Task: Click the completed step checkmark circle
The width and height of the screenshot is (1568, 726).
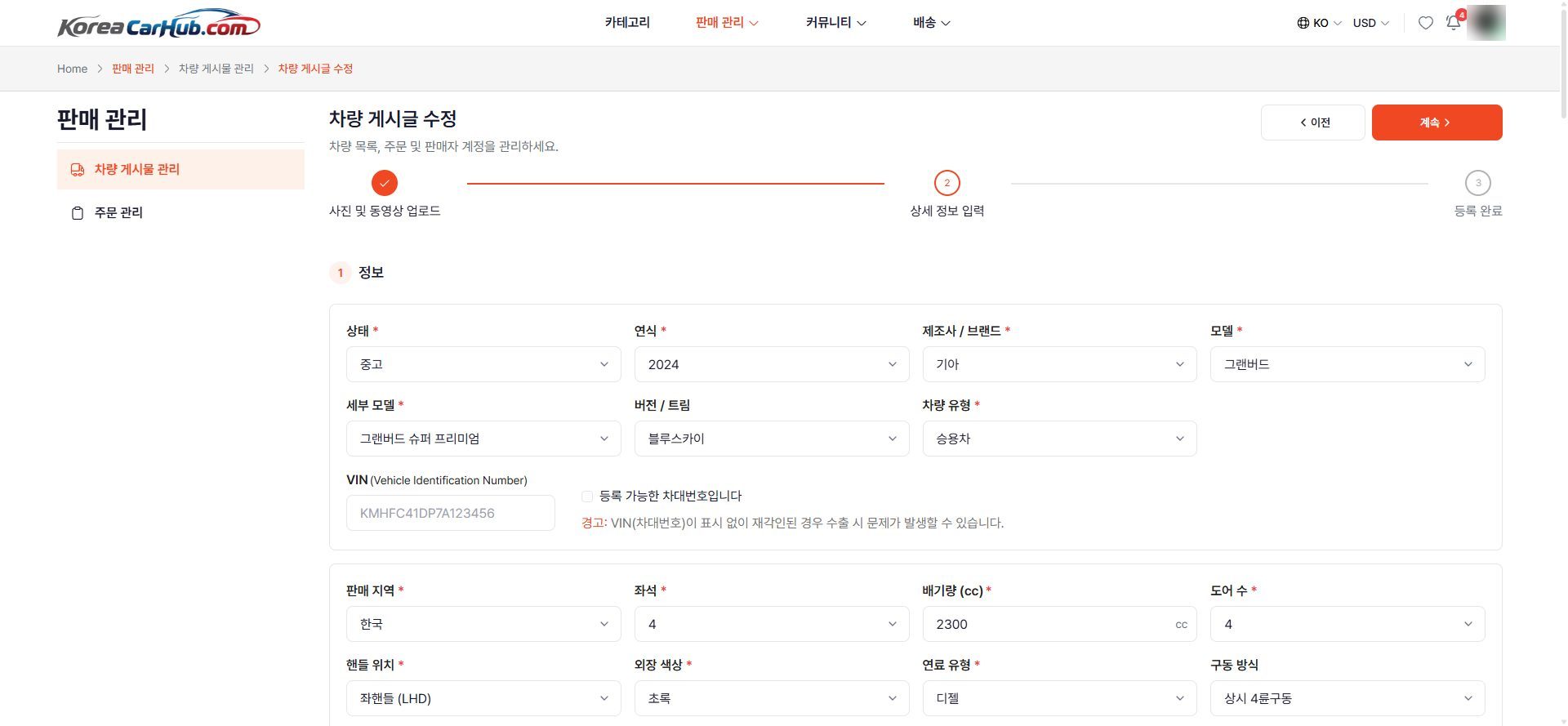Action: (385, 183)
